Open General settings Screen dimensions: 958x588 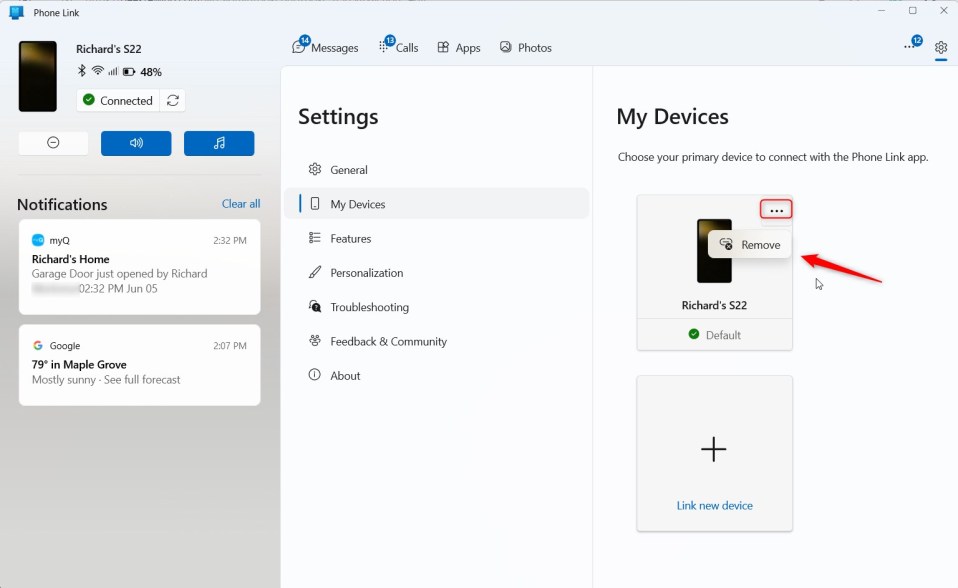click(348, 170)
